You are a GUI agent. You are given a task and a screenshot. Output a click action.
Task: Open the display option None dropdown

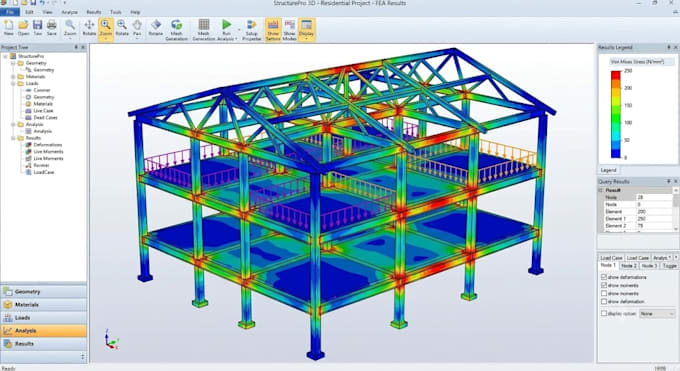point(657,313)
